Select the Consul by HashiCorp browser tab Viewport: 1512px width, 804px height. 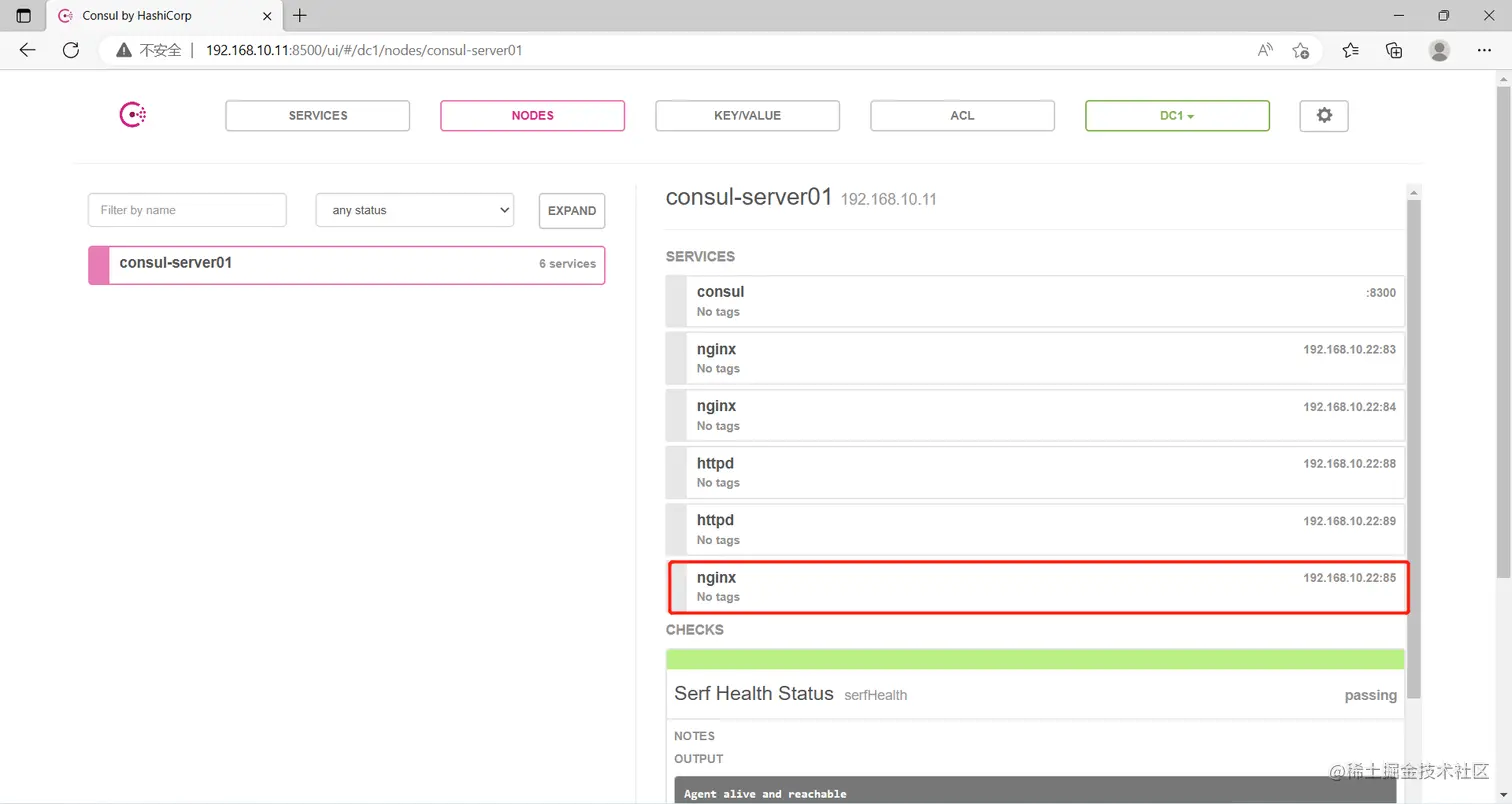point(165,16)
